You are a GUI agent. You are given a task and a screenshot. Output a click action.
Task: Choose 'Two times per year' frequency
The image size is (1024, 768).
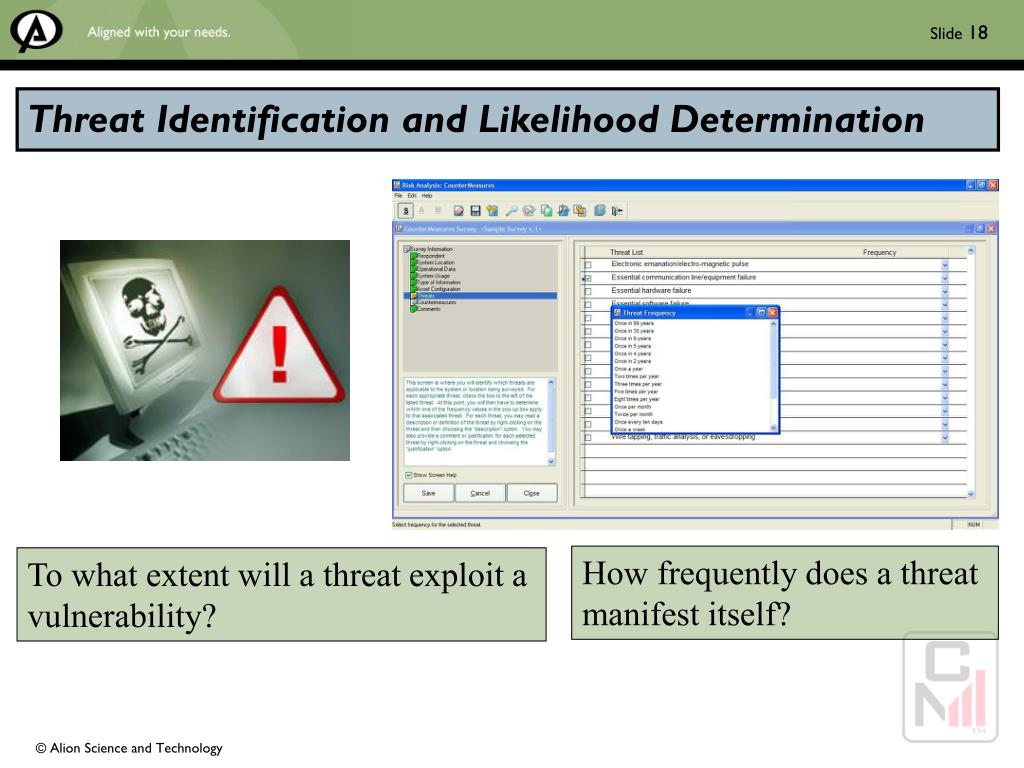pos(637,376)
